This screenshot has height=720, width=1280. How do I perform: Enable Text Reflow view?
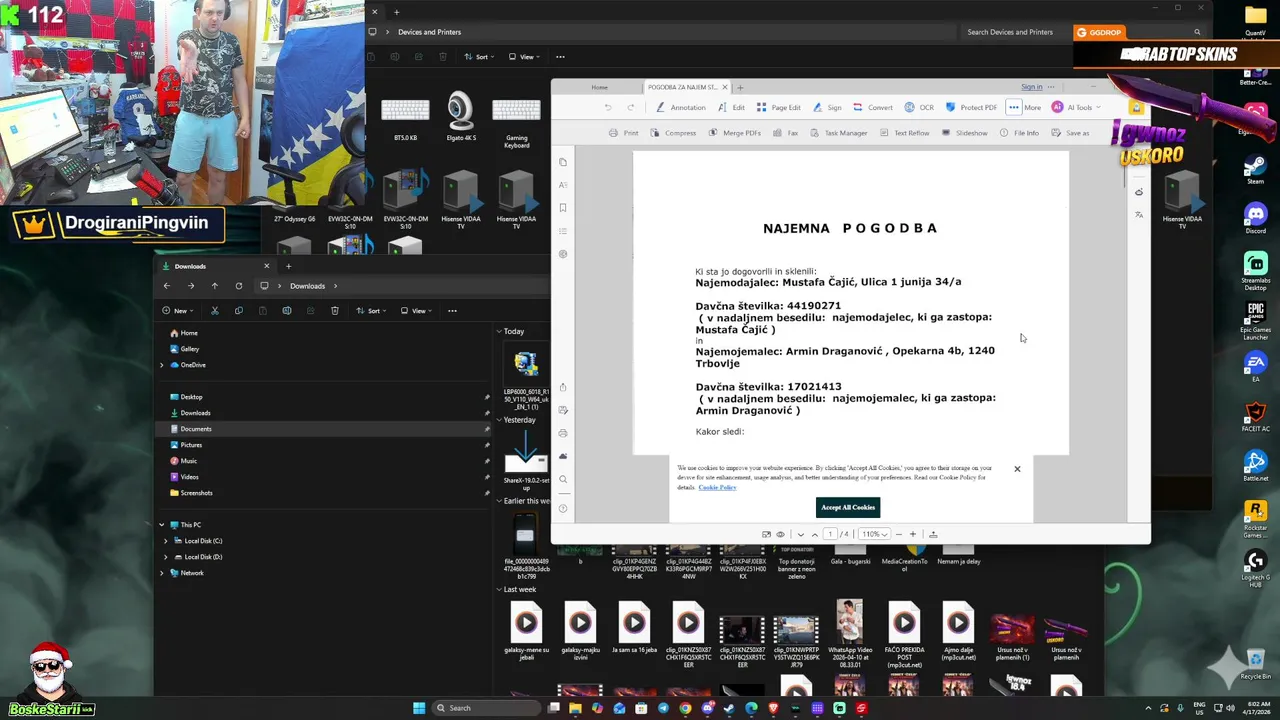905,133
